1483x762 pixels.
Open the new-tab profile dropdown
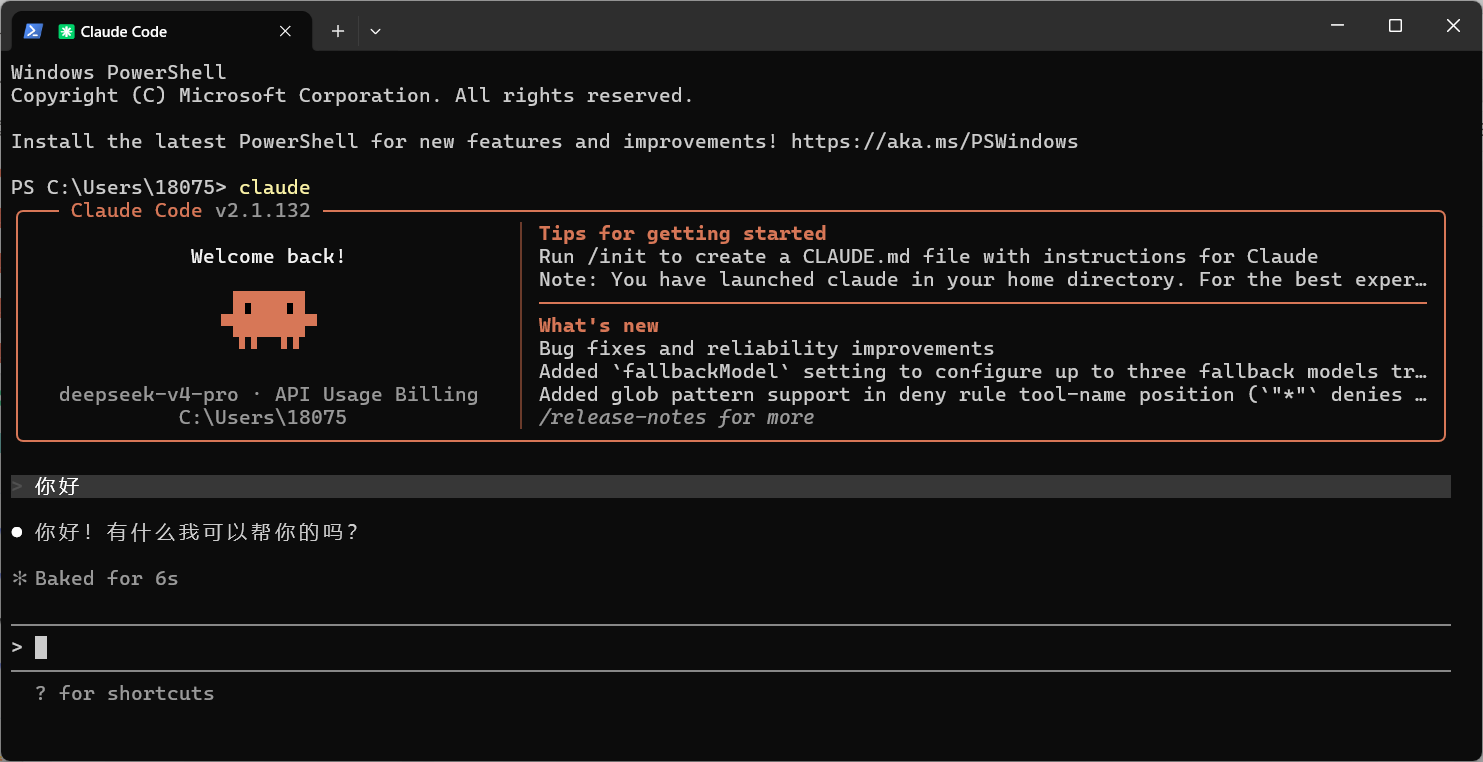click(x=375, y=31)
